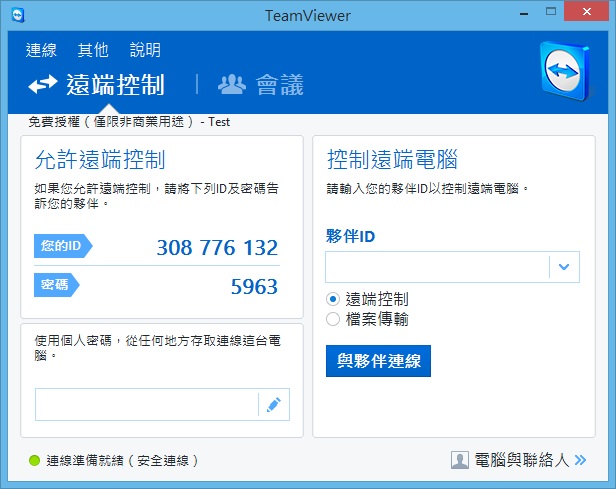The height and width of the screenshot is (489, 616).
Task: Click the double chevron beside 電腦與聯絡人
Action: pyautogui.click(x=580, y=460)
